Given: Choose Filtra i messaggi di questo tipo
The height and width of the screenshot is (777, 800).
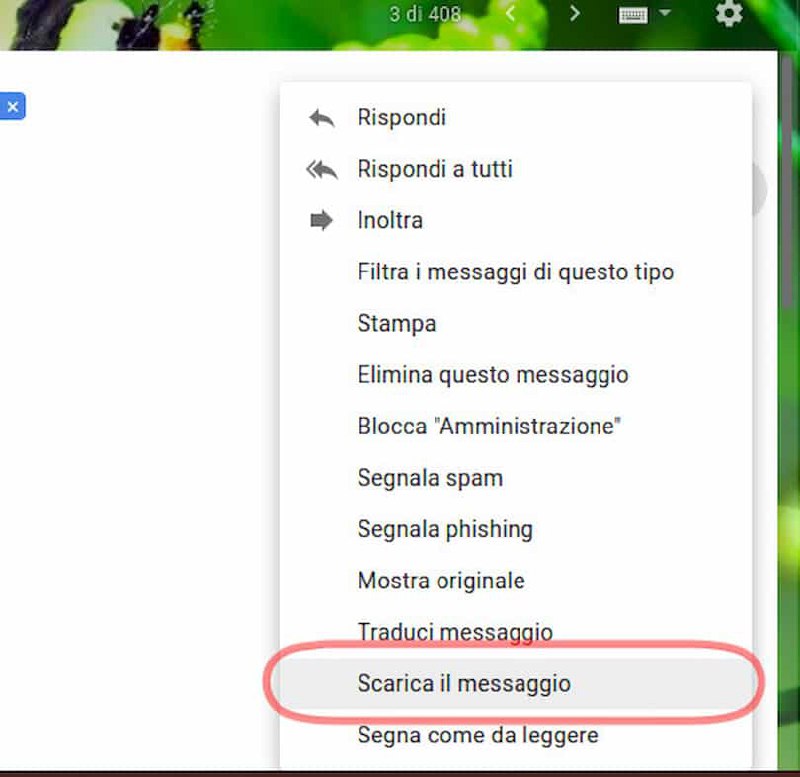Looking at the screenshot, I should click(x=515, y=272).
